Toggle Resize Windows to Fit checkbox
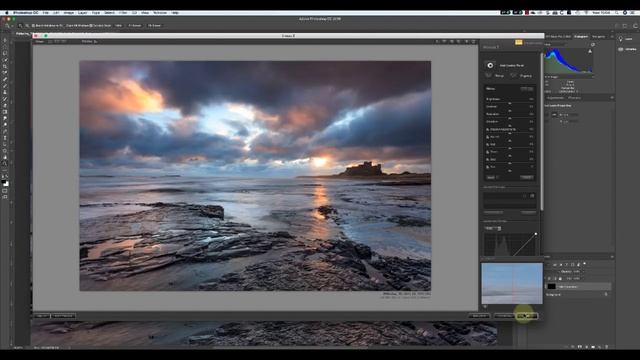Viewport: 640px width, 360px height. [33, 26]
